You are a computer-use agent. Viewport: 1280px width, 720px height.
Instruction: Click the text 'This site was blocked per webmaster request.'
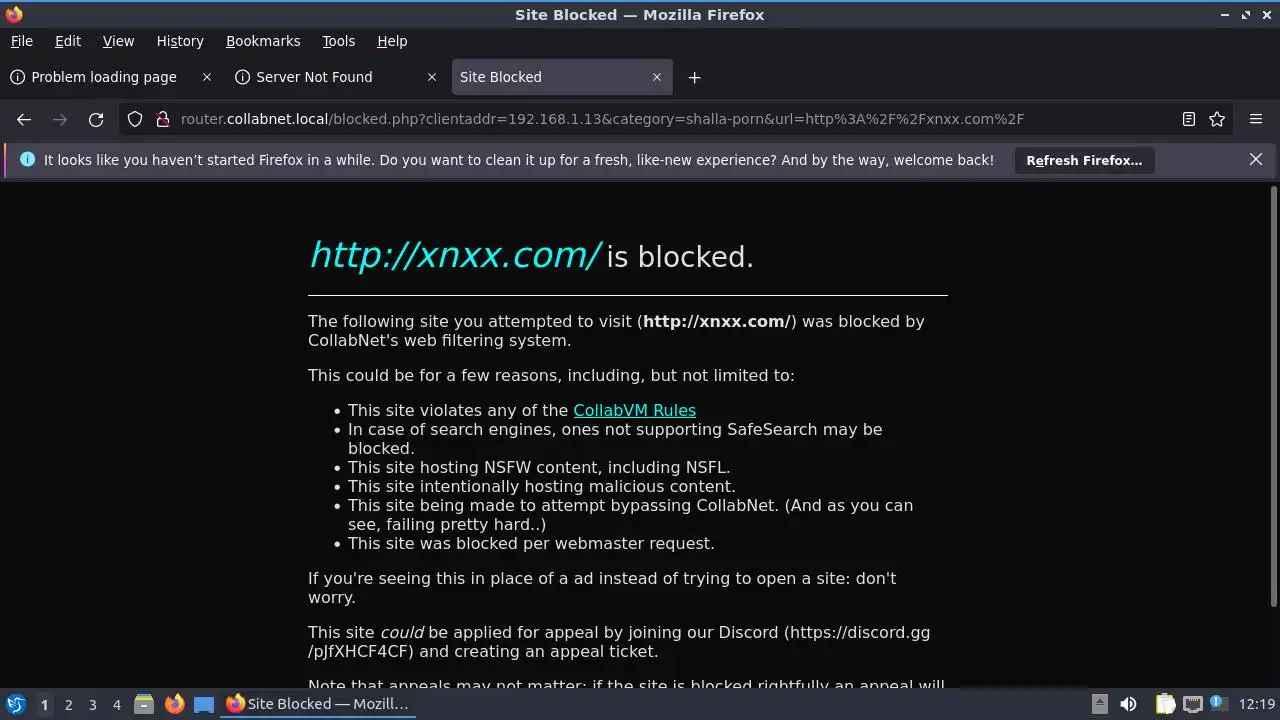click(531, 543)
